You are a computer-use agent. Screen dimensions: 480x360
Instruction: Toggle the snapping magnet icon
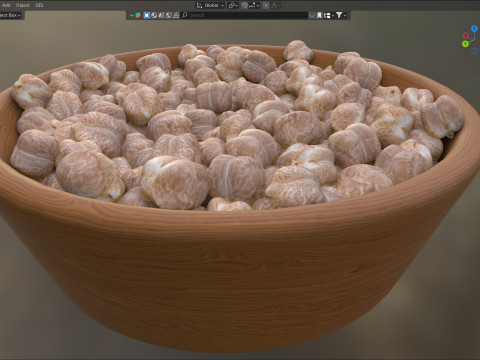[x=244, y=5]
